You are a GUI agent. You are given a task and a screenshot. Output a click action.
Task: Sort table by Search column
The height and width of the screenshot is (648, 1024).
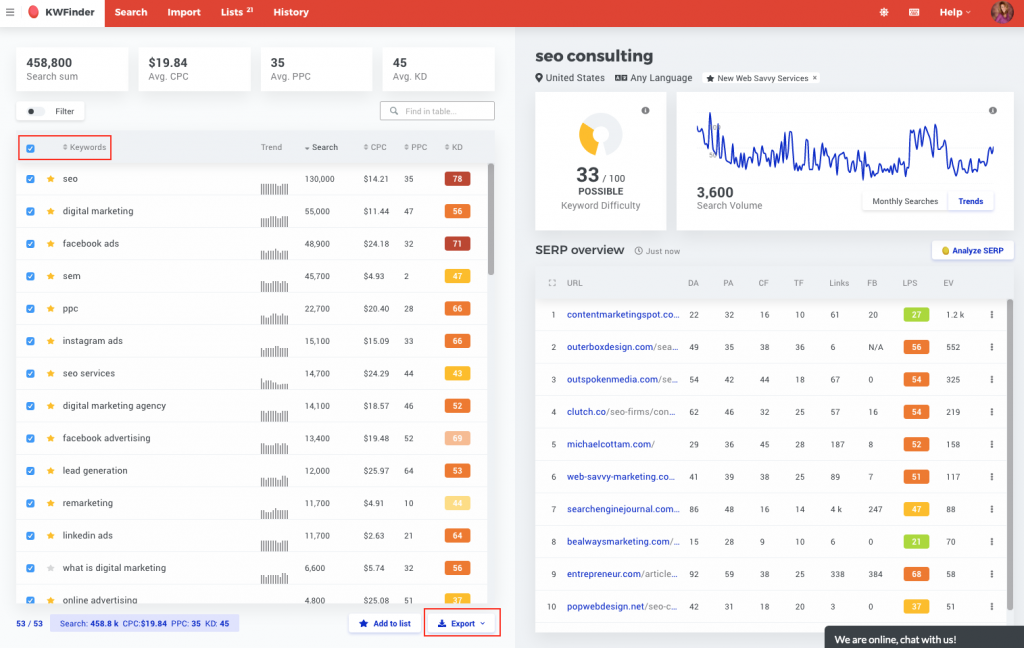tap(321, 148)
